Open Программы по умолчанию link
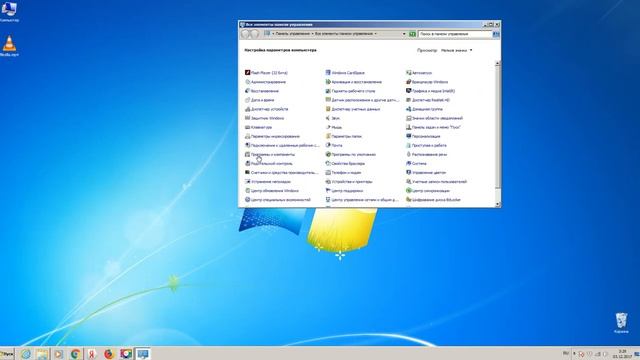 coord(353,154)
